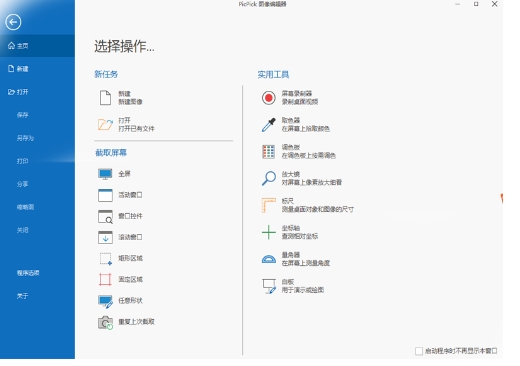The image size is (520, 366).
Task: Select 矩形区域 rectangular region capture
Action: coord(120,258)
